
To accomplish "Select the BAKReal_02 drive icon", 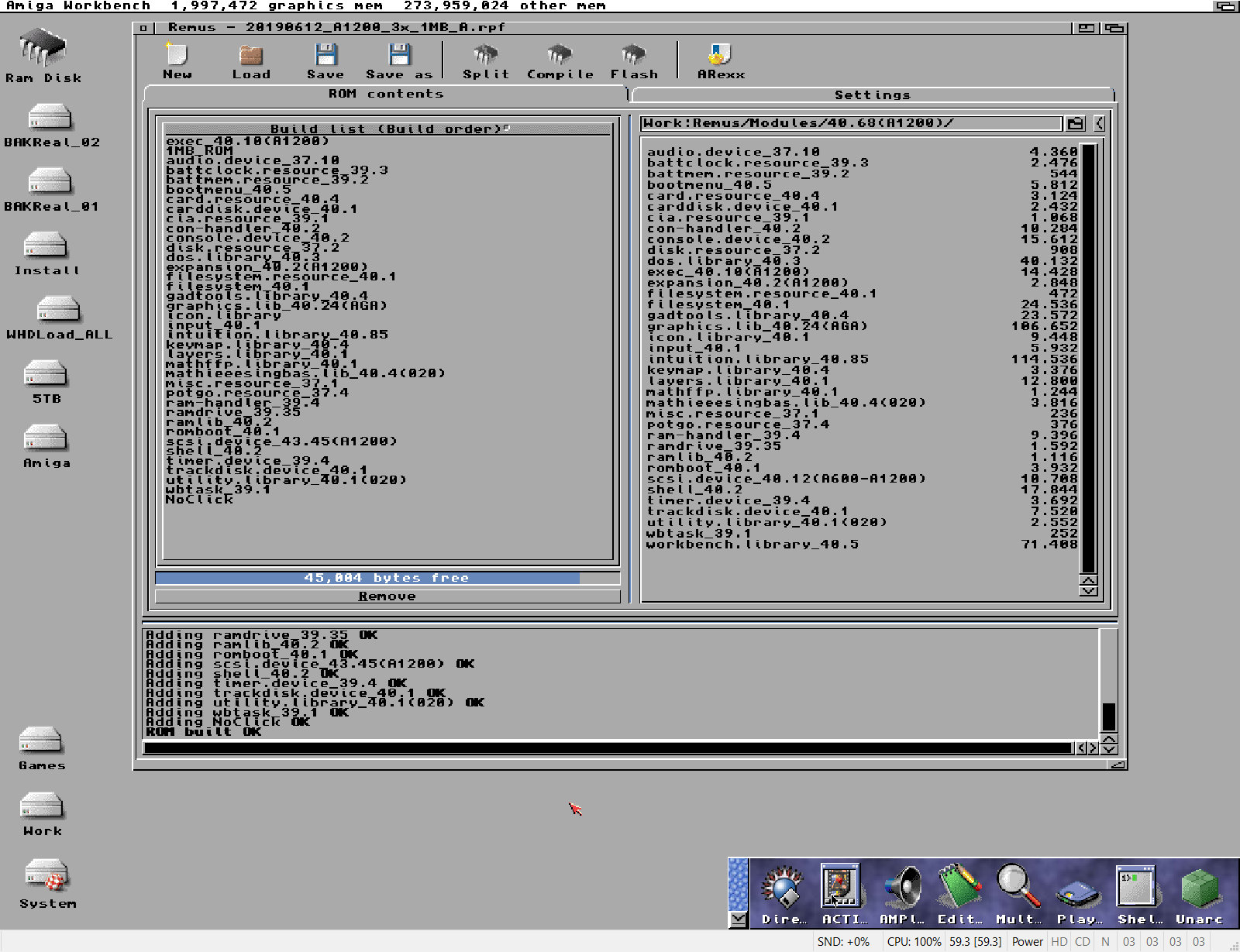I will (x=50, y=118).
